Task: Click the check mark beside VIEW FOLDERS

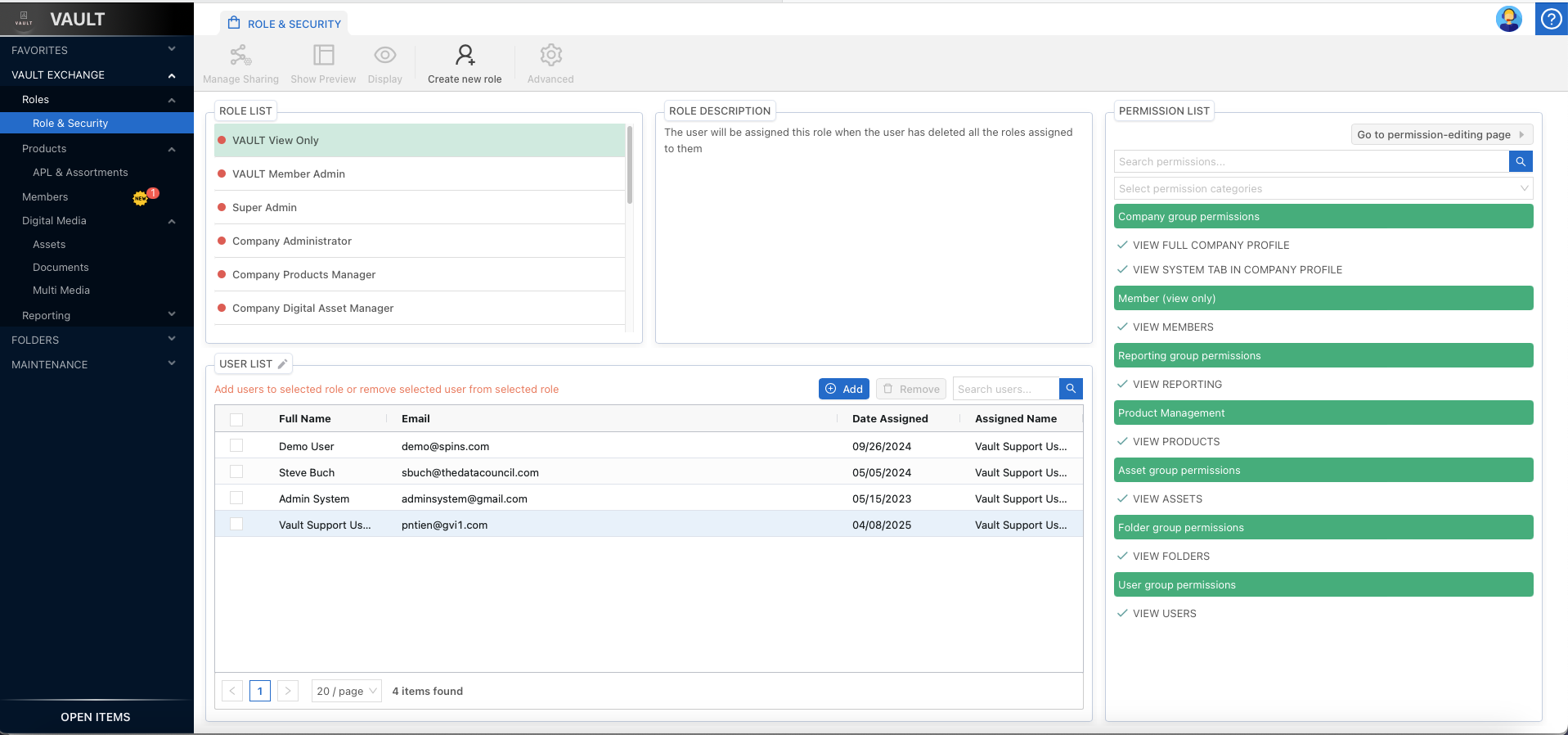Action: tap(1122, 556)
